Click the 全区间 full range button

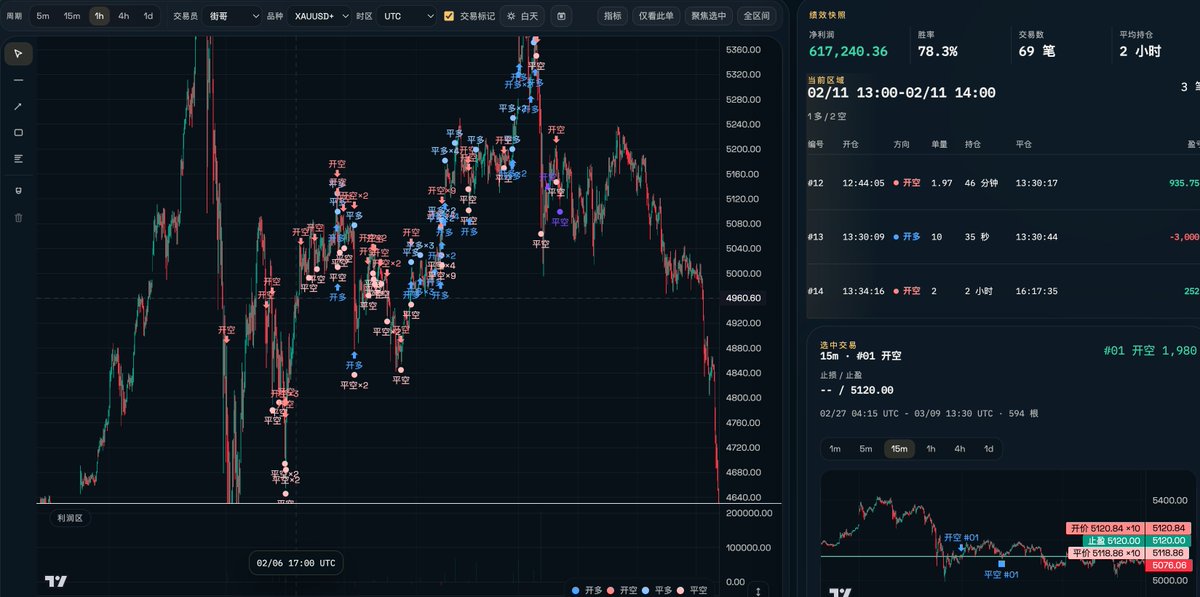pos(755,16)
